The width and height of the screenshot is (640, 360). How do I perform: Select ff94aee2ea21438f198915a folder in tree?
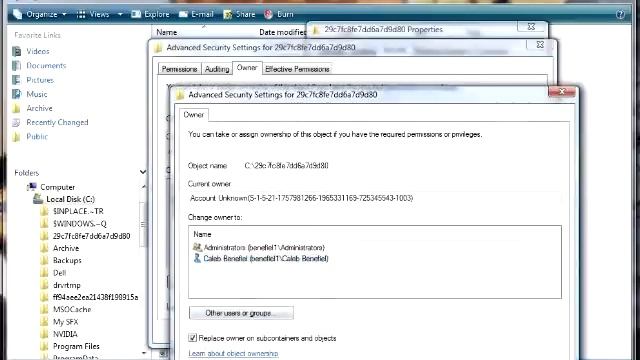(96, 297)
